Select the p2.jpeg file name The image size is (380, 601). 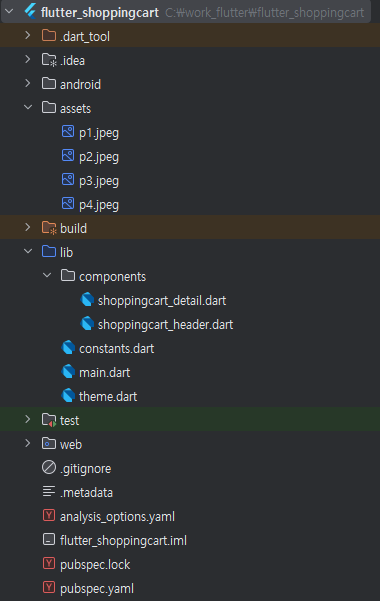click(x=99, y=157)
